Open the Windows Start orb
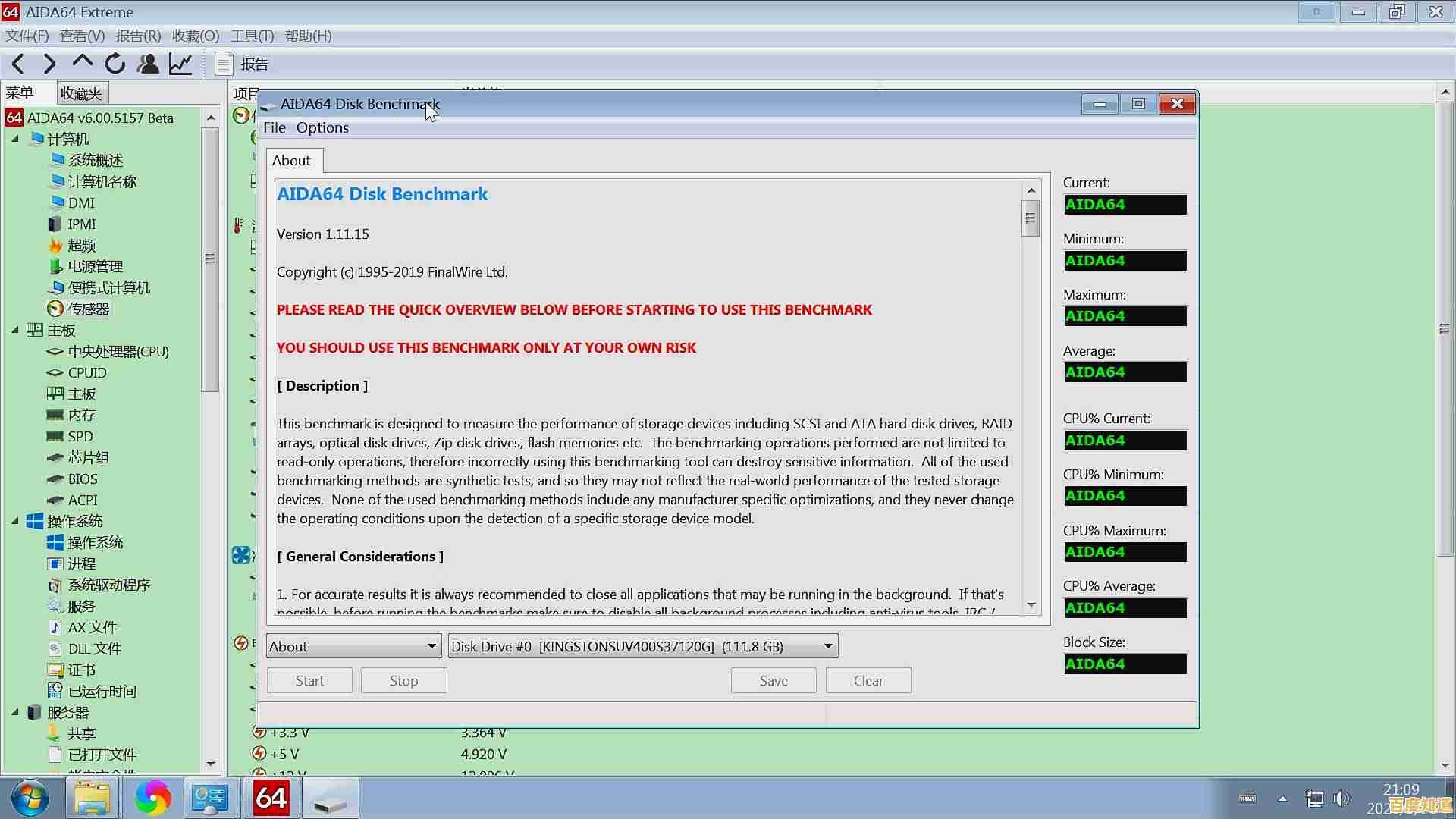Screen dimensions: 1456x819 [x=30, y=799]
